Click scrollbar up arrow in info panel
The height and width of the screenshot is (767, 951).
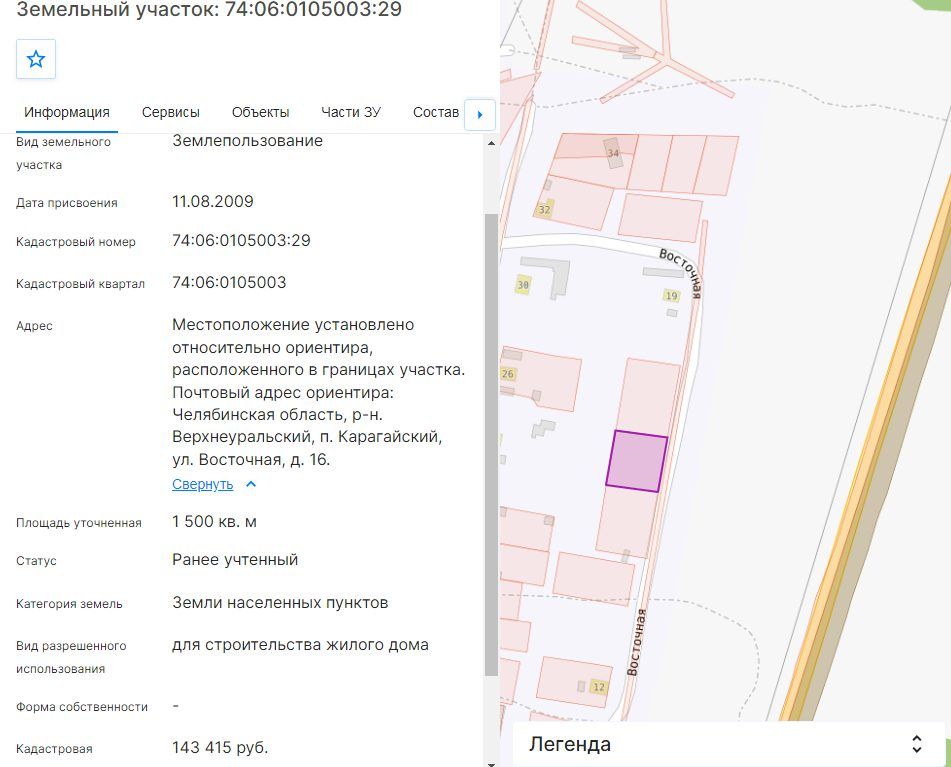coord(491,143)
